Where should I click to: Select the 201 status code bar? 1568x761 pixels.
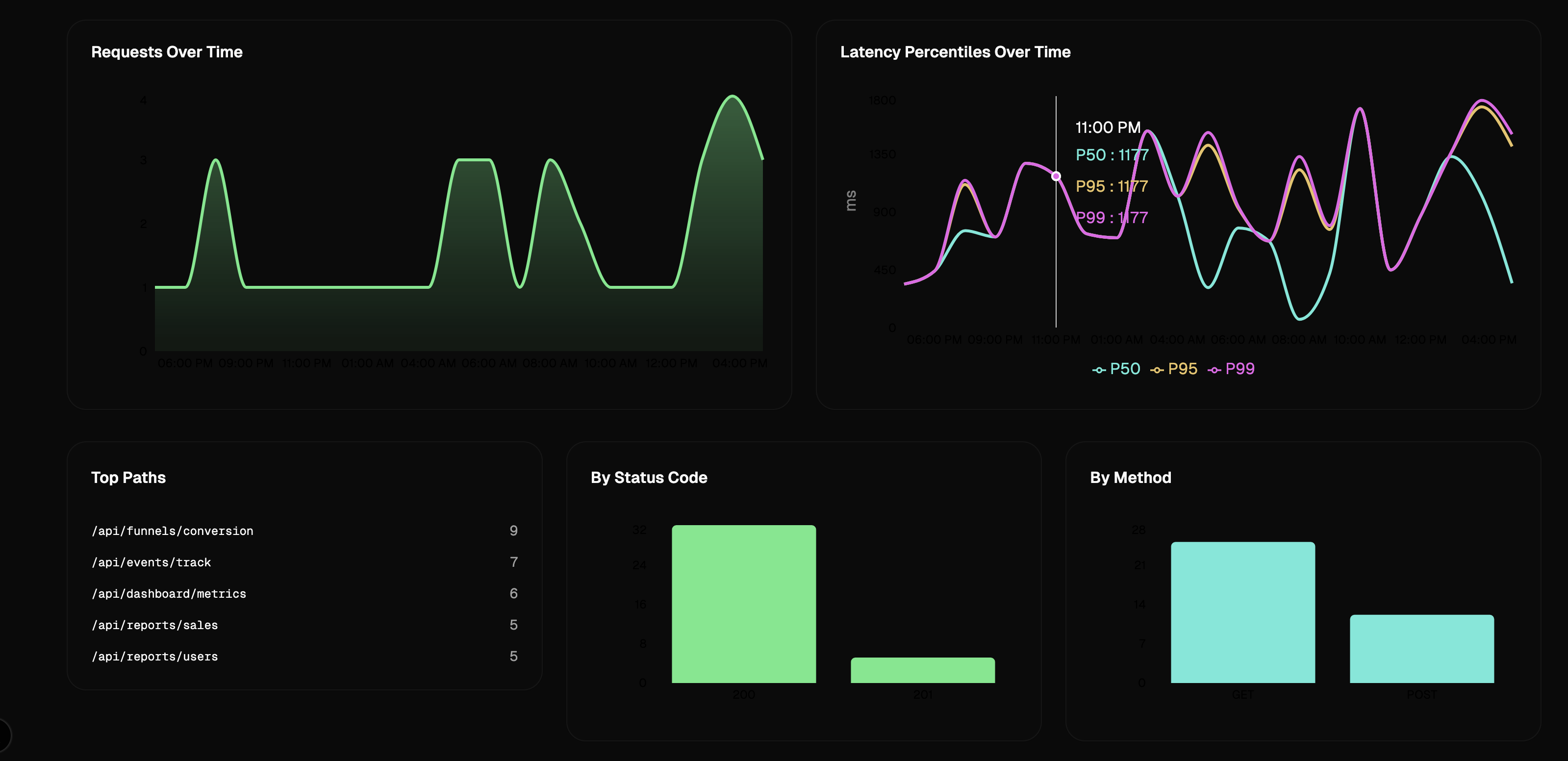click(922, 670)
